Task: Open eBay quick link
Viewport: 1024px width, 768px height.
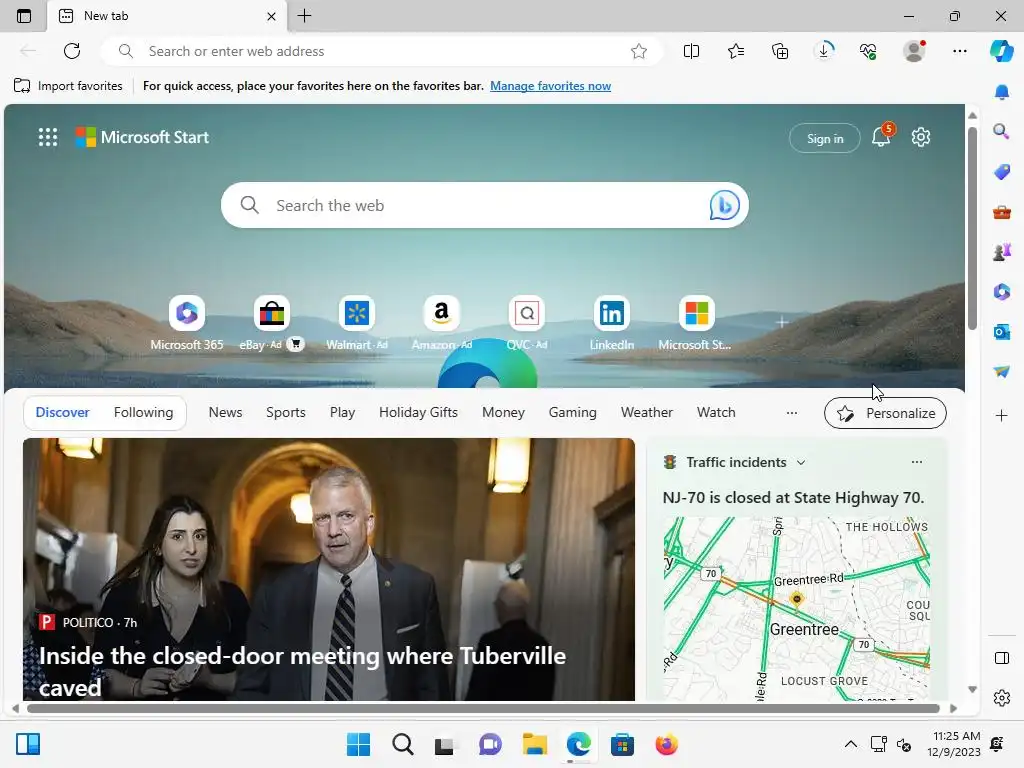Action: tap(272, 323)
